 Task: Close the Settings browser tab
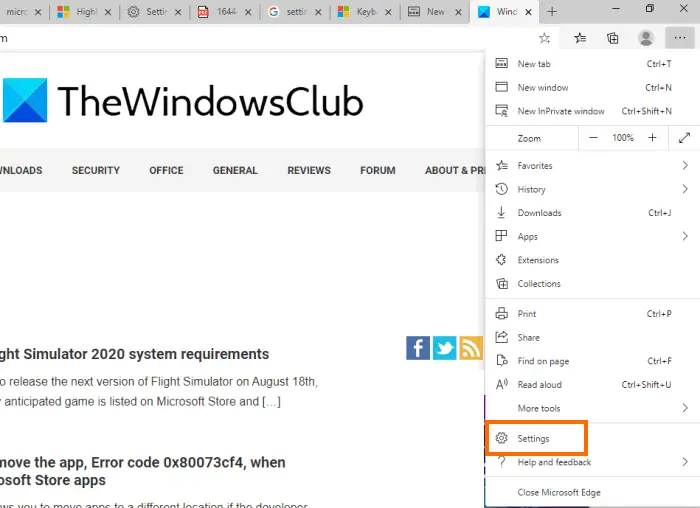[178, 12]
